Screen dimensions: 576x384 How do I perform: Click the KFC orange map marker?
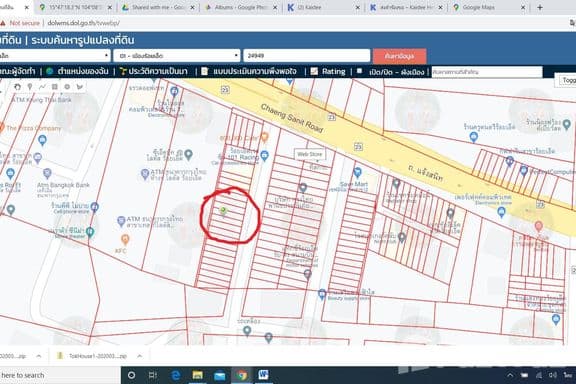[125, 240]
